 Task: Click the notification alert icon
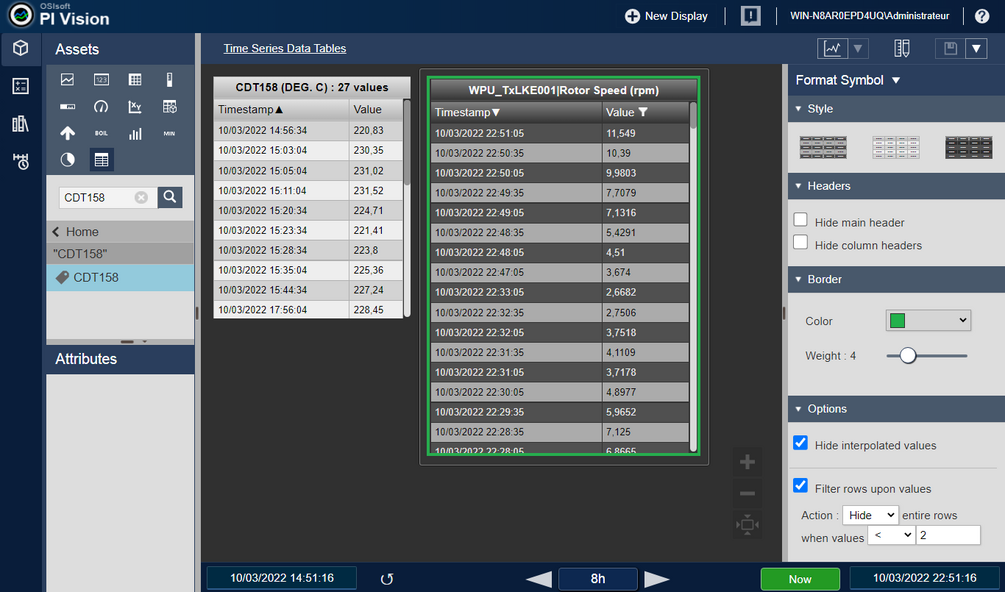point(751,16)
